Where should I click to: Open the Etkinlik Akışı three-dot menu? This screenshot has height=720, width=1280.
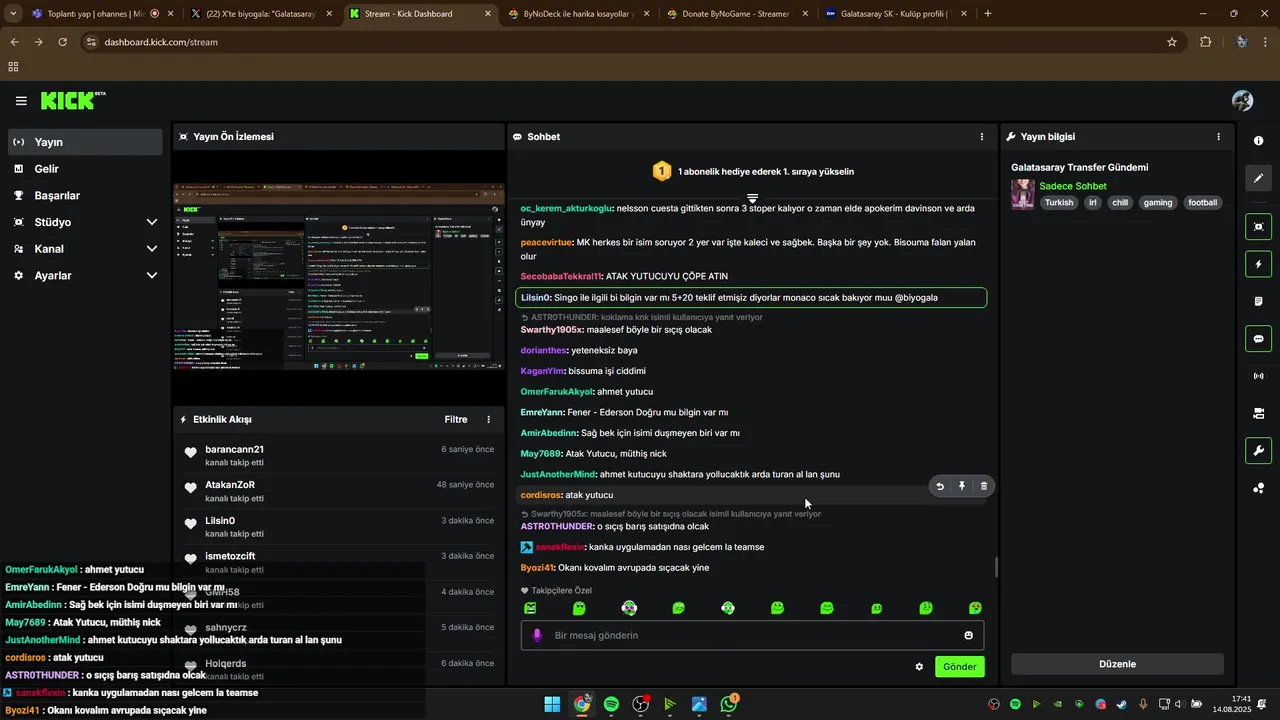tap(489, 420)
